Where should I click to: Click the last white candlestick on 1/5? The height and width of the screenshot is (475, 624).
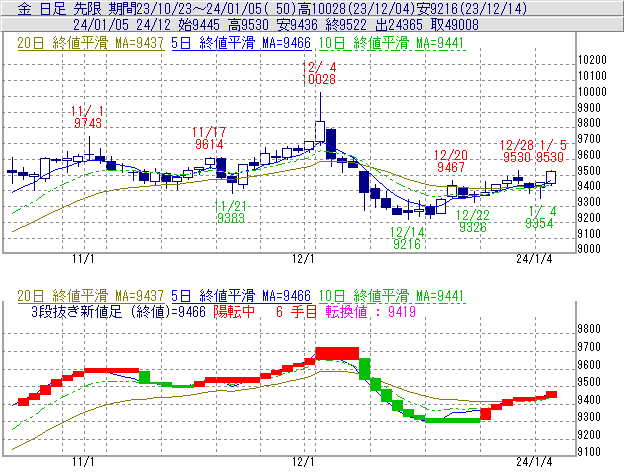click(551, 177)
